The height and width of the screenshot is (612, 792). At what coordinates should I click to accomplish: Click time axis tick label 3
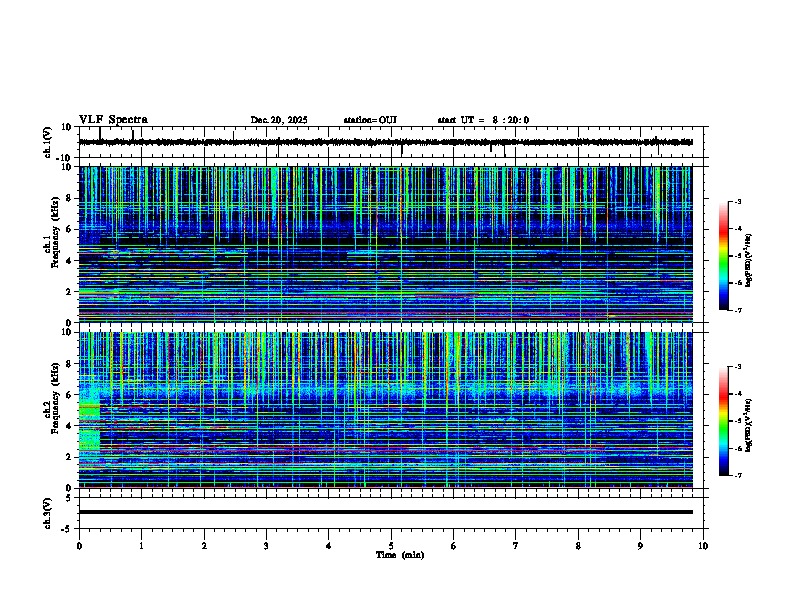click(x=266, y=546)
